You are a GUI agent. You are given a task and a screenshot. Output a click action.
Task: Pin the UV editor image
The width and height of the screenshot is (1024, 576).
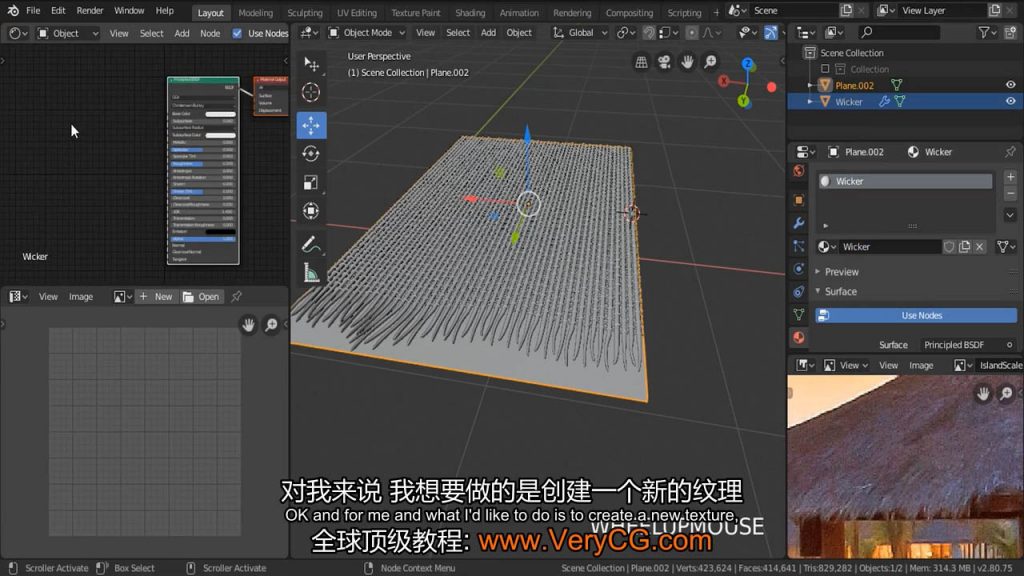(236, 296)
